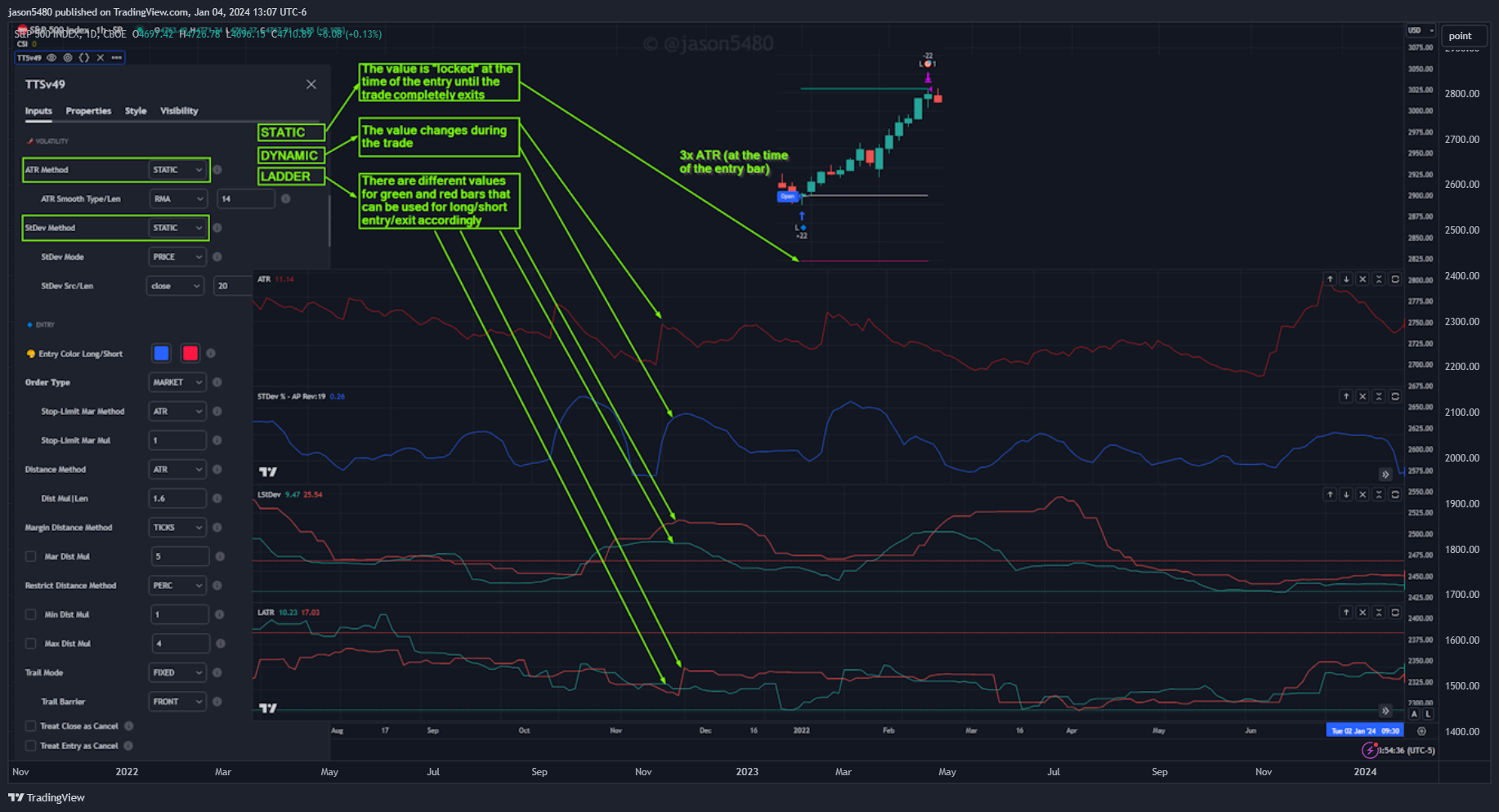
Task: Show info for Treat Close as Cancel
Action: [129, 725]
